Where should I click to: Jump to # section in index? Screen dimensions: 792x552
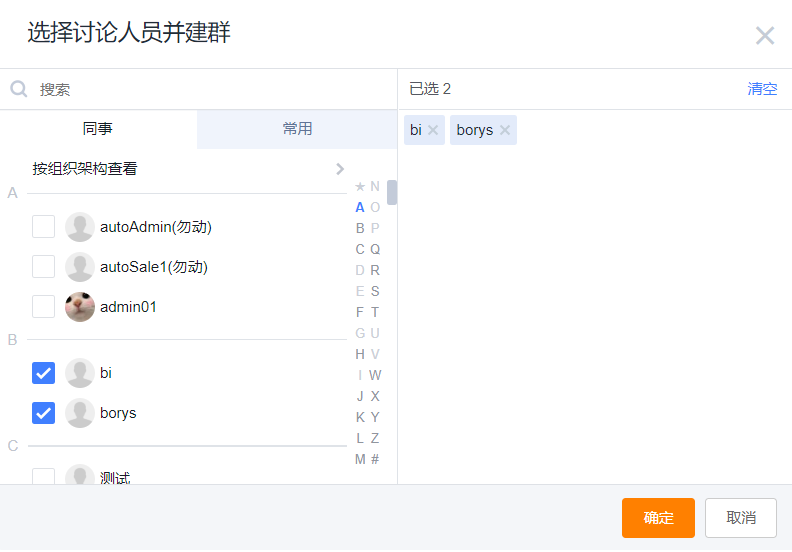[x=375, y=459]
